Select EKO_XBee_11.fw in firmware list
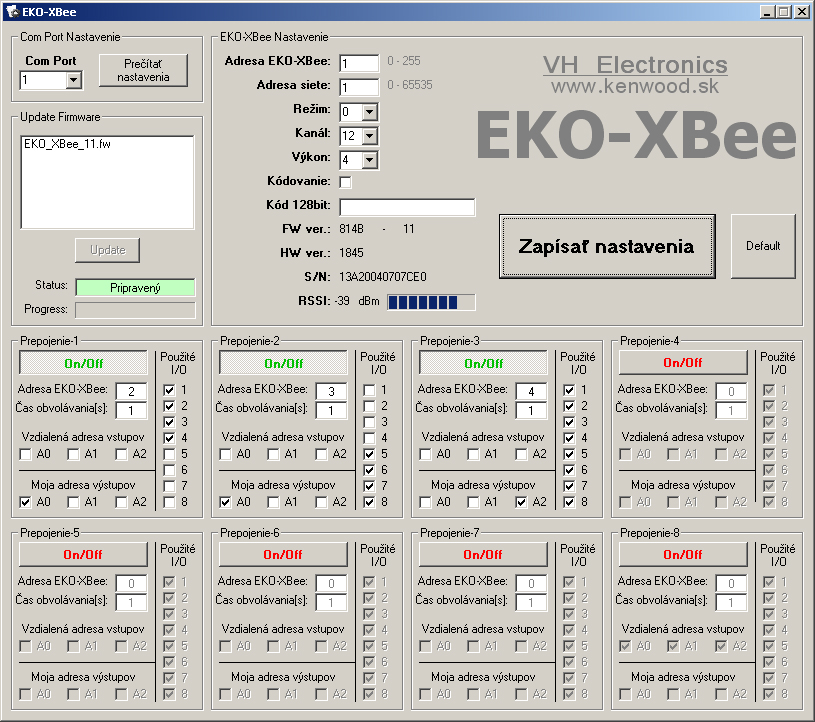 coord(68,144)
